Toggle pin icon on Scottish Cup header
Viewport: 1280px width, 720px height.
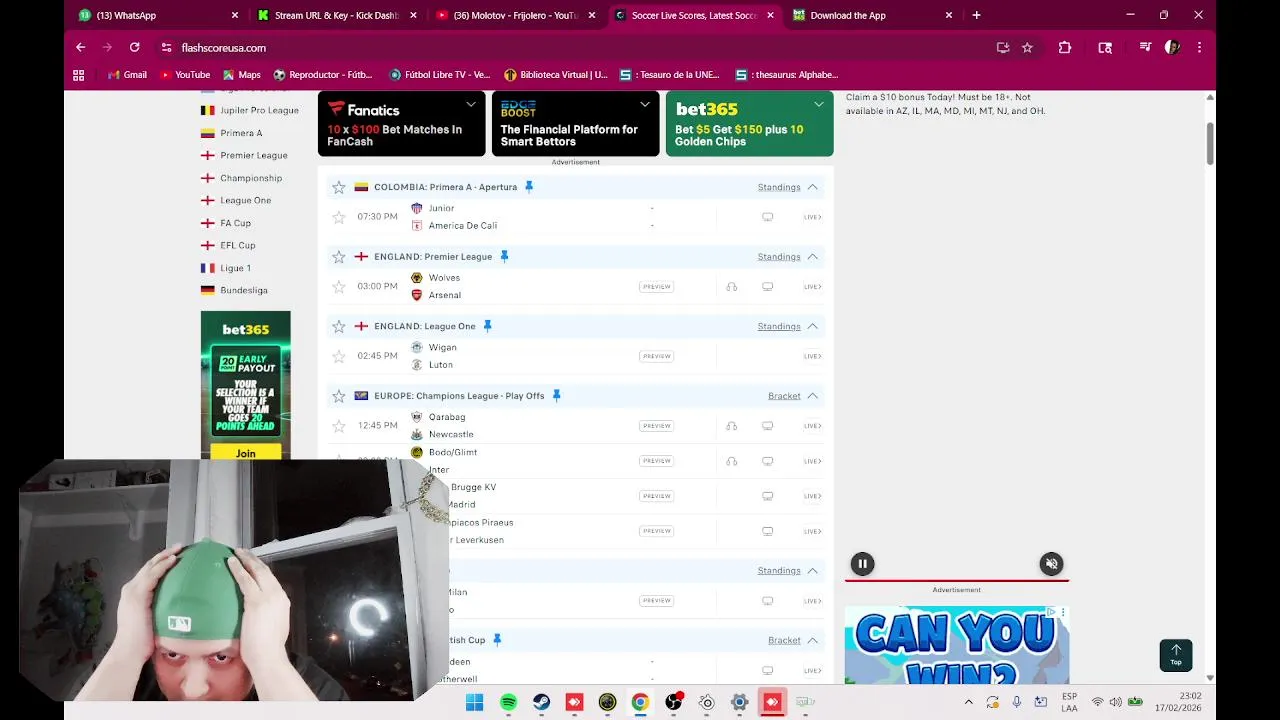tap(496, 640)
